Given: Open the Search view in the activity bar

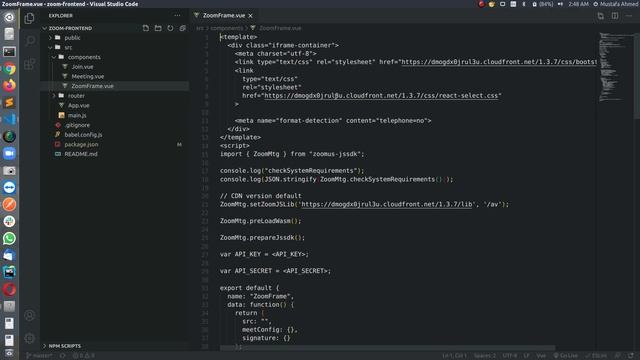Looking at the screenshot, I should pos(29,41).
